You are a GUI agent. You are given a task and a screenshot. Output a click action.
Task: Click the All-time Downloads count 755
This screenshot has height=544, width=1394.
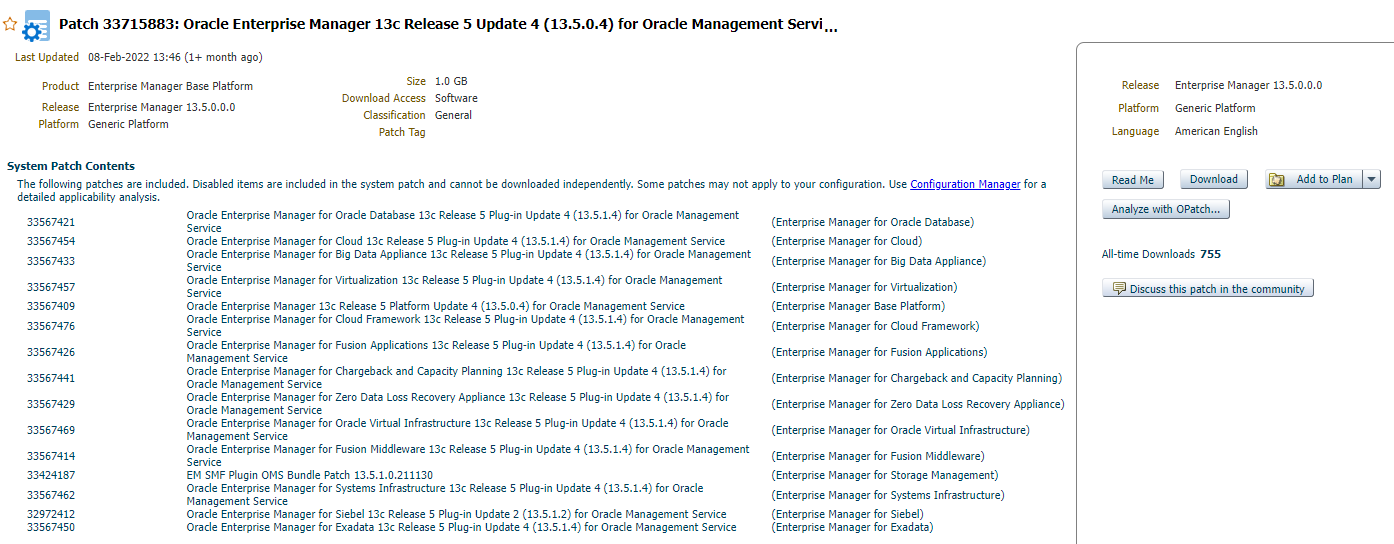[1211, 255]
